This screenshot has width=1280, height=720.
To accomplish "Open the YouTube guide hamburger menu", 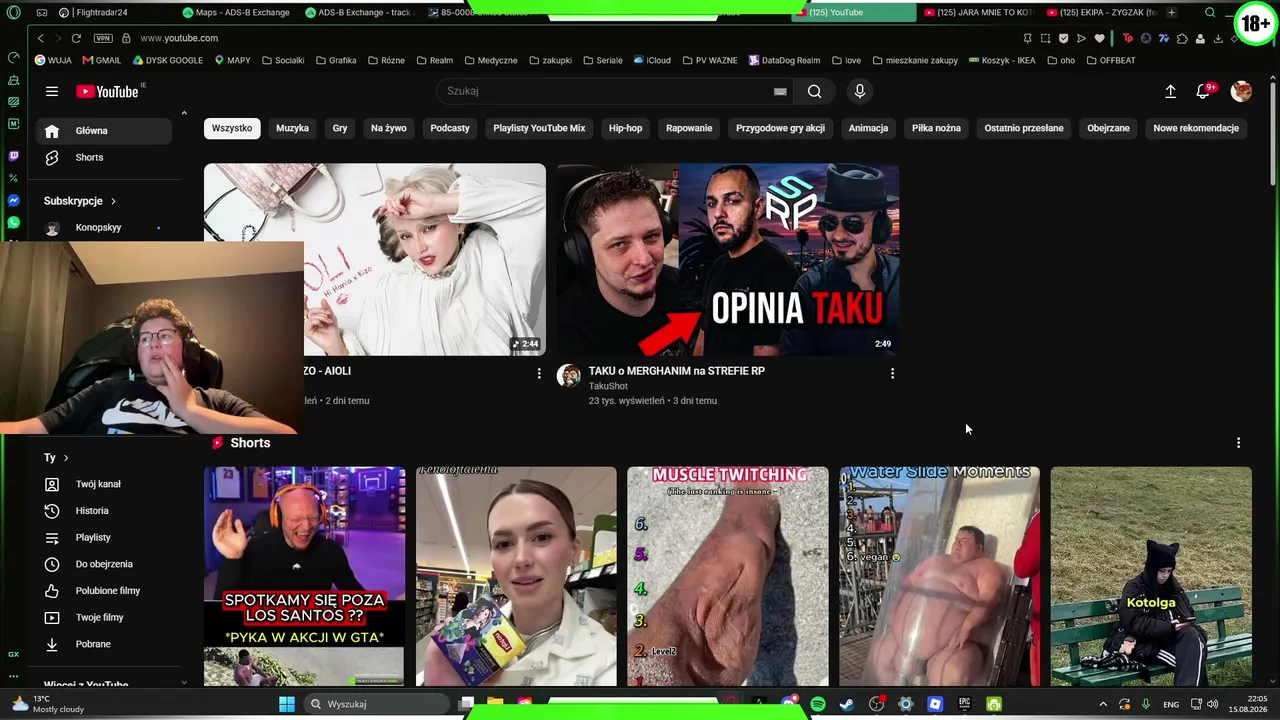I will point(52,91).
